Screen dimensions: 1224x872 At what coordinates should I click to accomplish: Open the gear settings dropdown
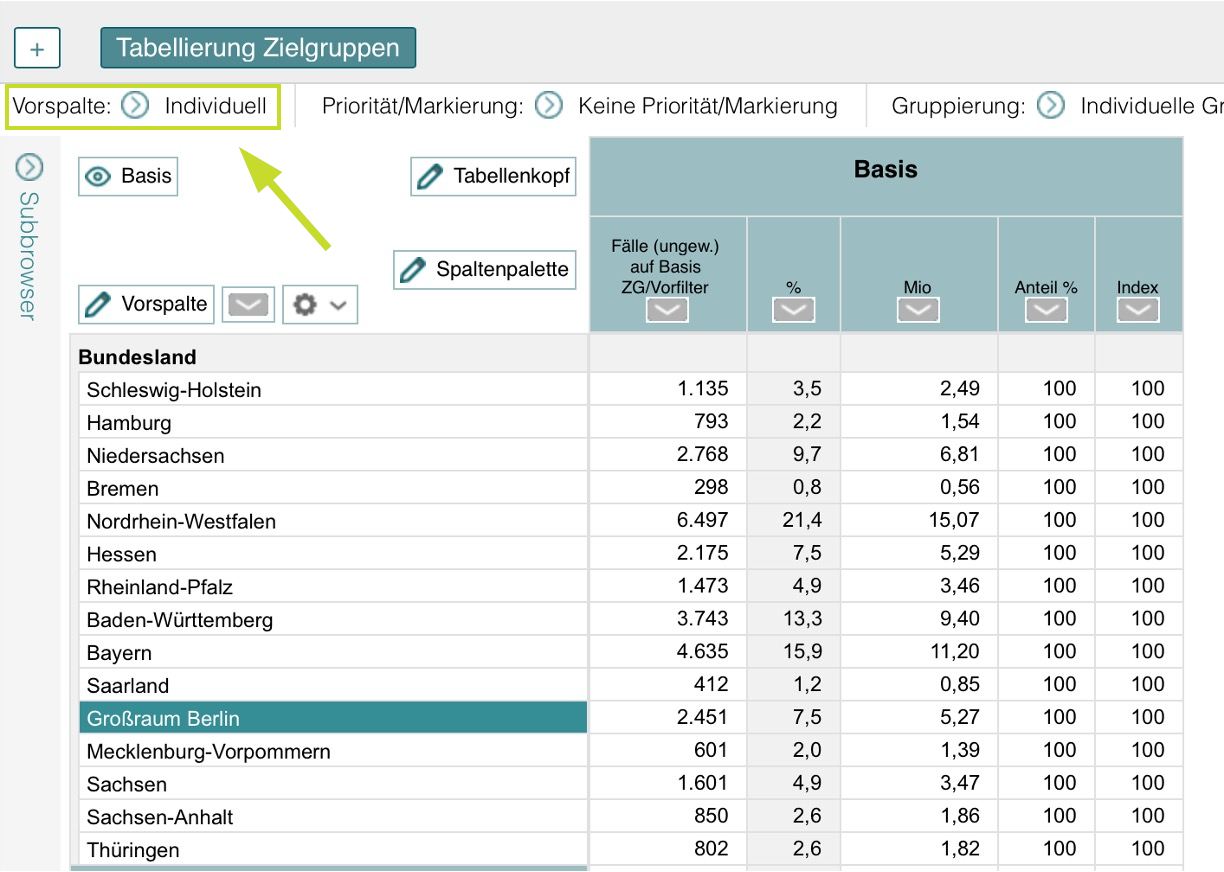coord(320,305)
